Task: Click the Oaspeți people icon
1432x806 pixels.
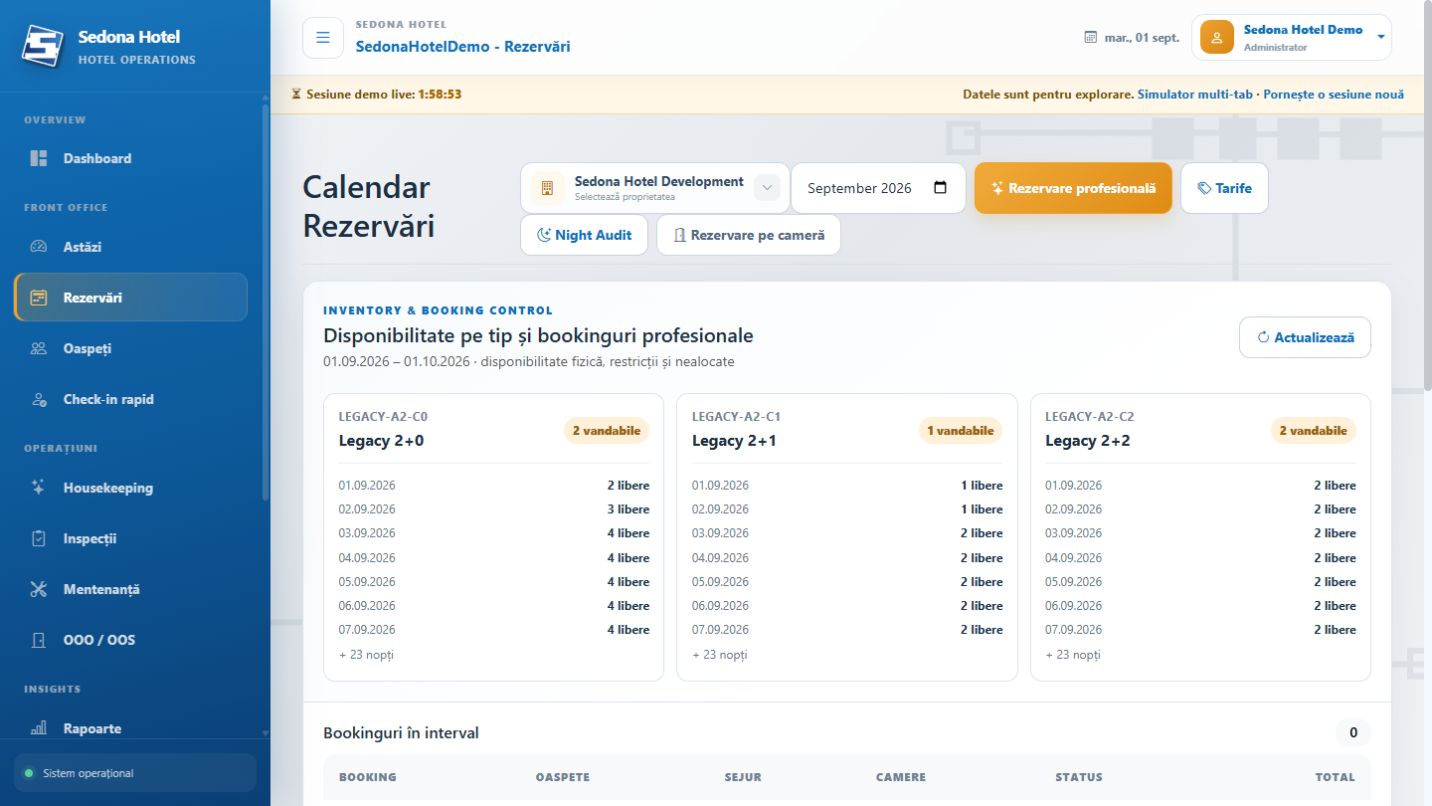Action: 39,348
